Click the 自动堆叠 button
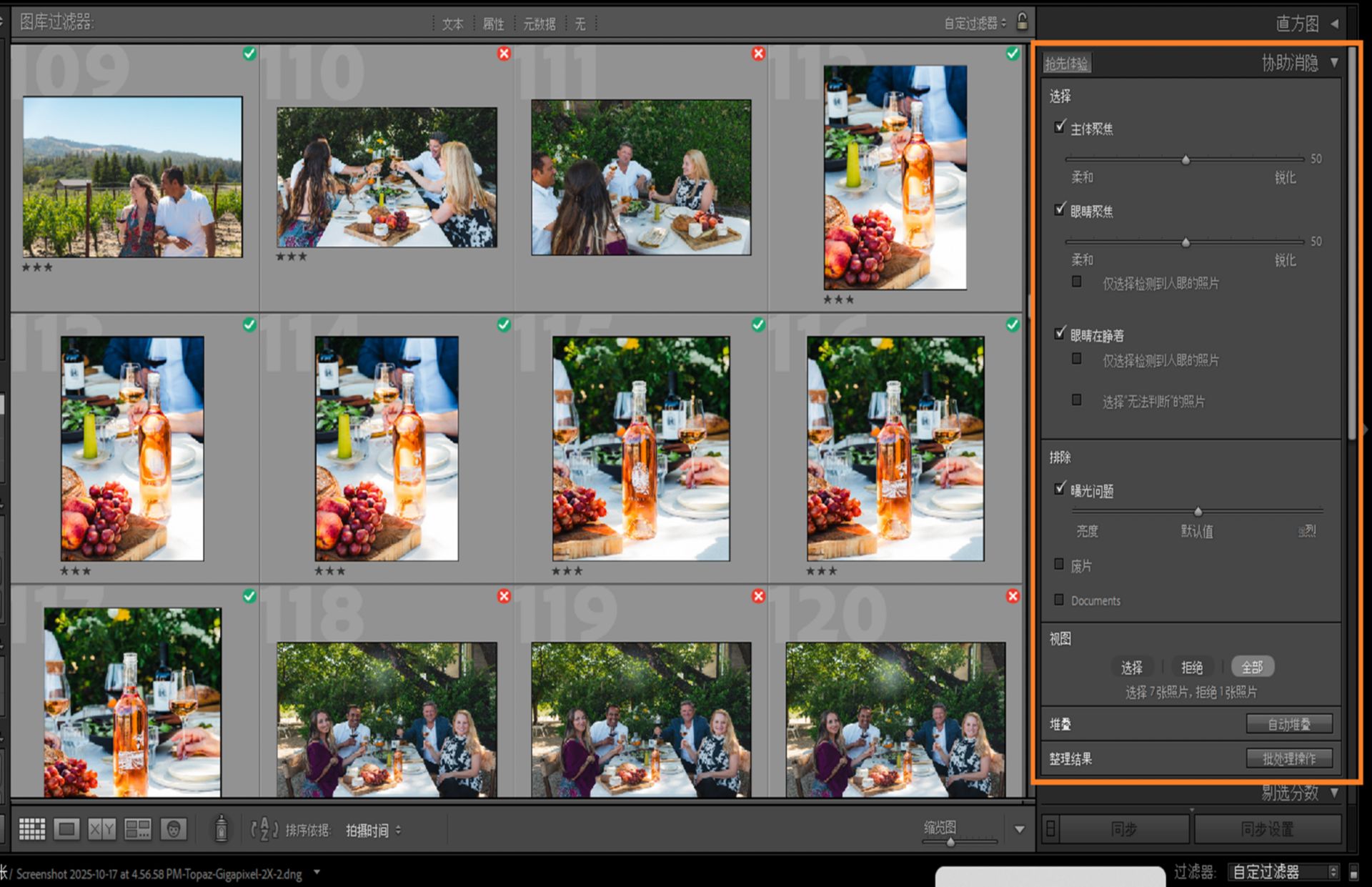 point(1289,724)
